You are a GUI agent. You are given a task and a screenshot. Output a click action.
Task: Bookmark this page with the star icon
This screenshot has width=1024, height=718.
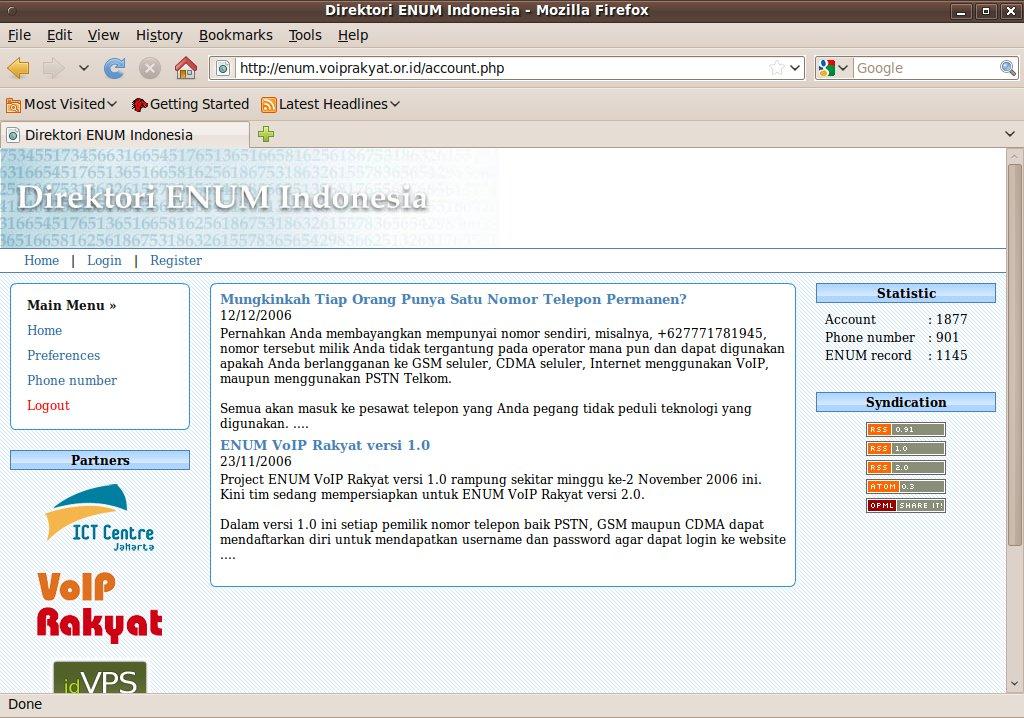pyautogui.click(x=776, y=68)
